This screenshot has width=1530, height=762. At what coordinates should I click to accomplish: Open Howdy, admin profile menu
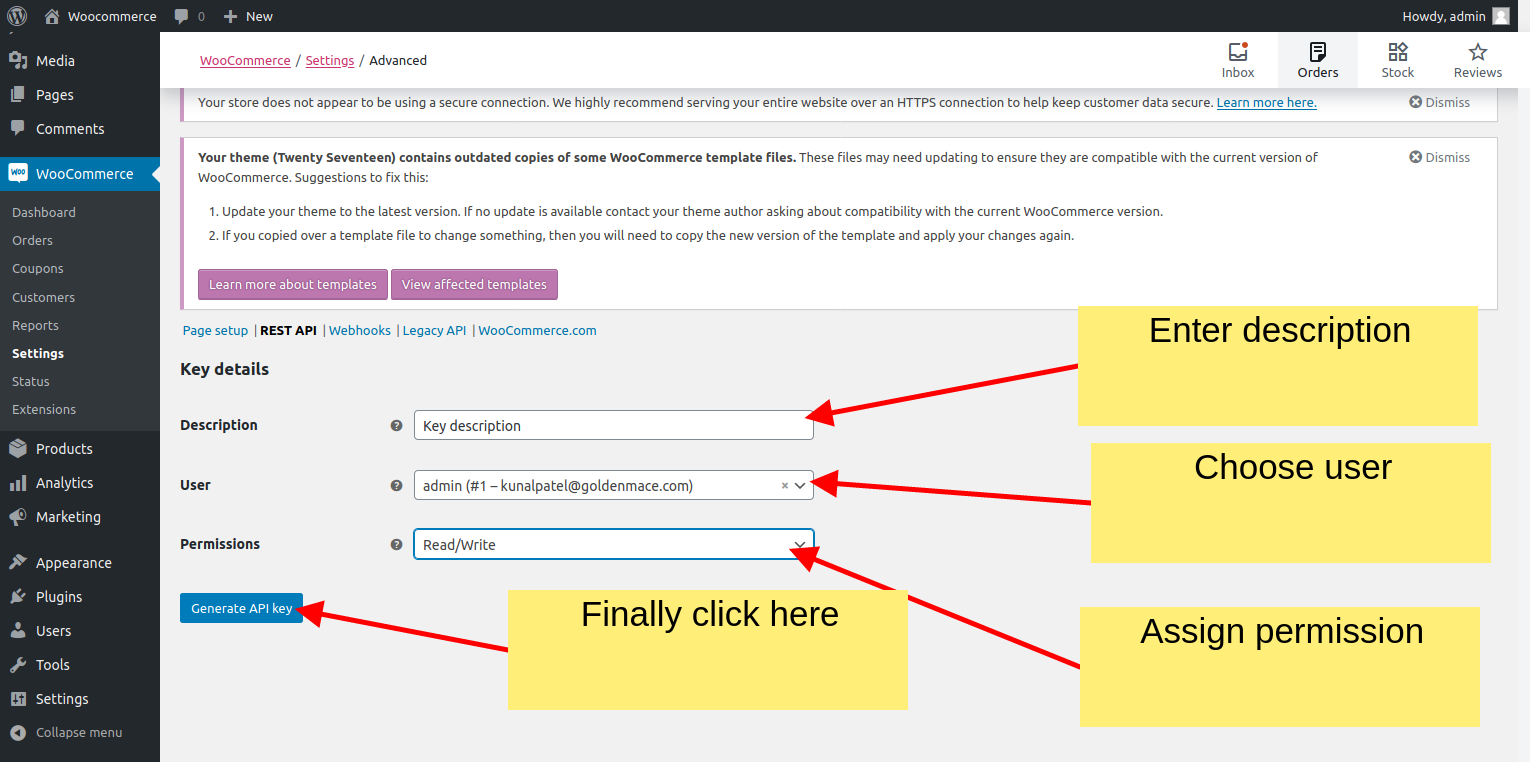tap(1456, 16)
